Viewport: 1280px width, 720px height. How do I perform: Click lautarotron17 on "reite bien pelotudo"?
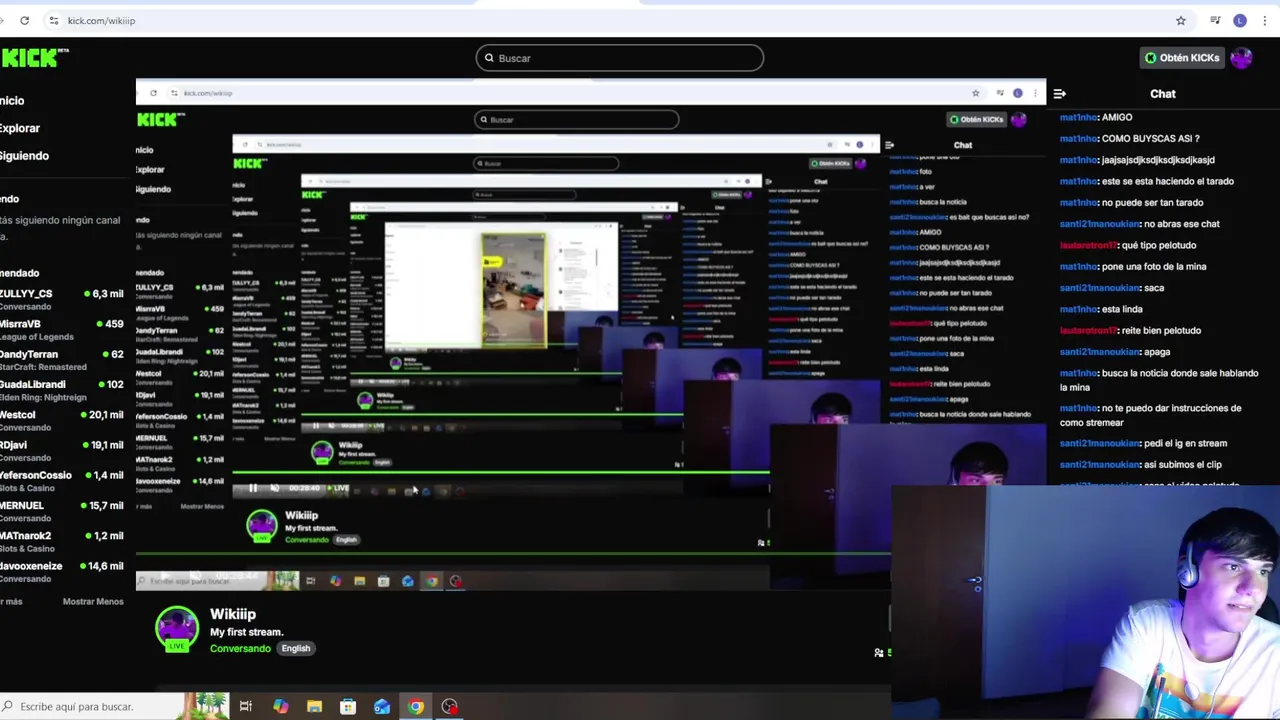click(1089, 330)
